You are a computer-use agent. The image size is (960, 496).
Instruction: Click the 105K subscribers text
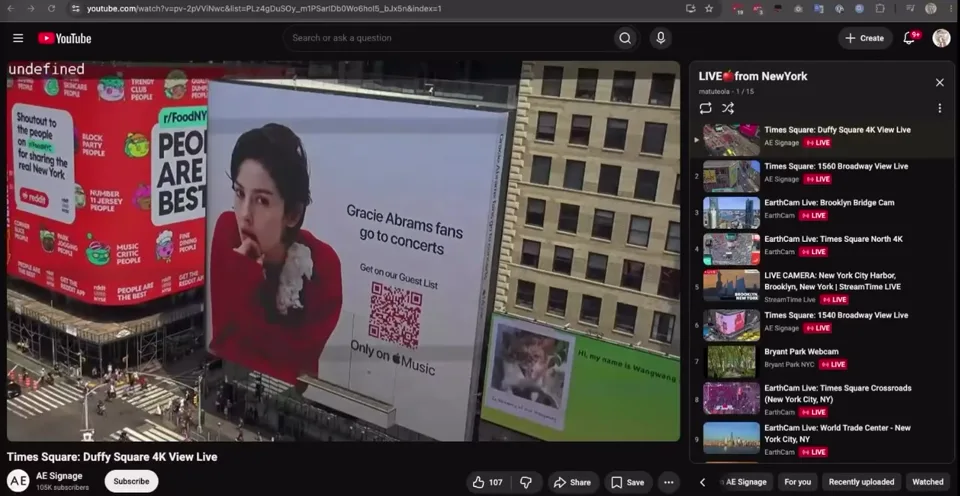[x=62, y=487]
